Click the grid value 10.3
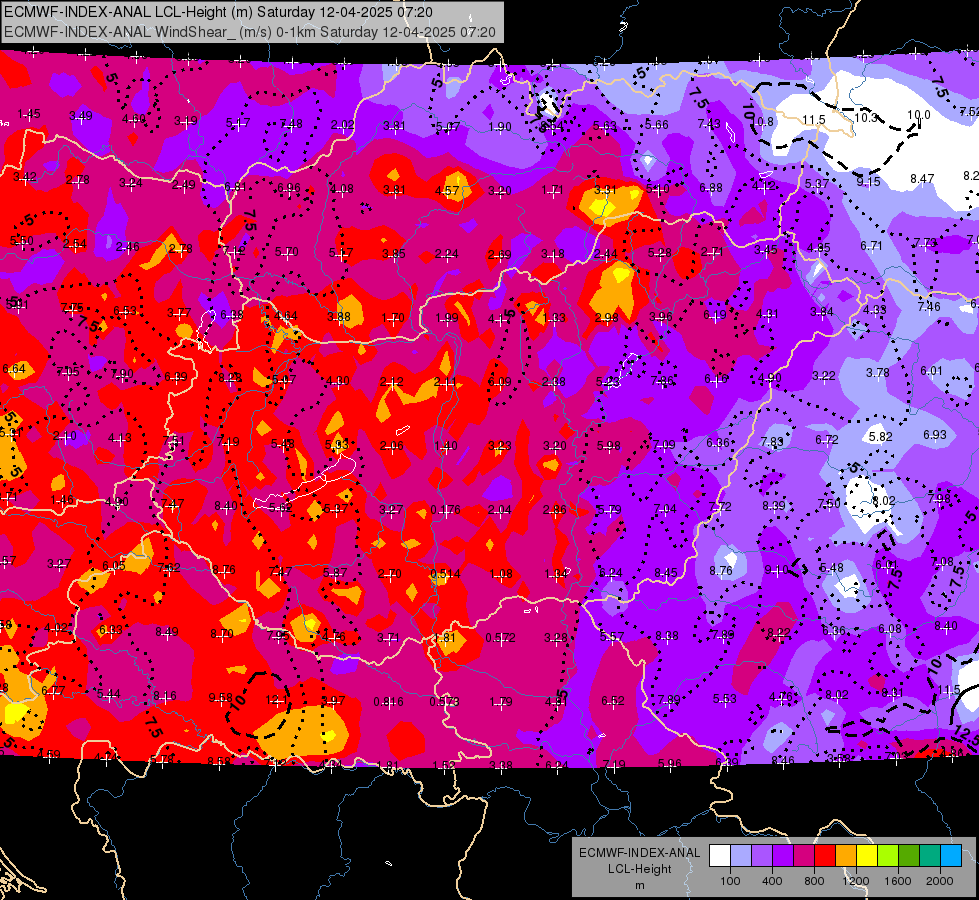979x900 pixels. click(x=865, y=117)
